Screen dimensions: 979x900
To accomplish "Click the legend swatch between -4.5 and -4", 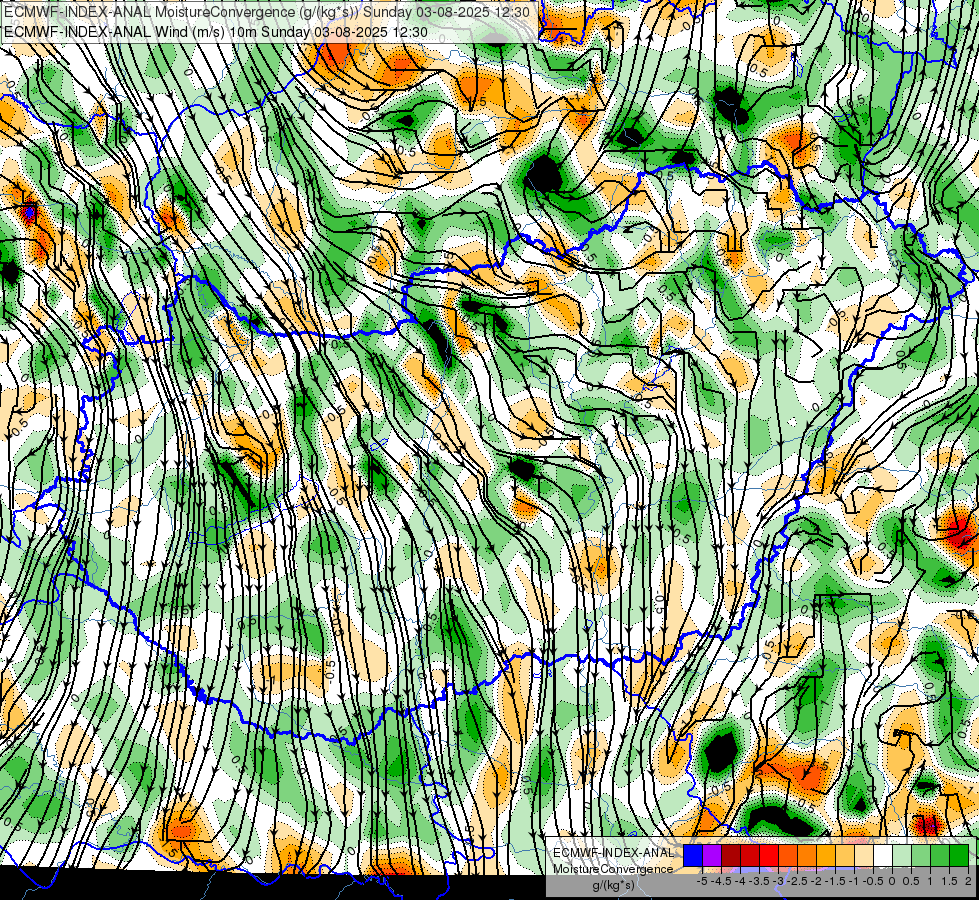I will pyautogui.click(x=731, y=856).
